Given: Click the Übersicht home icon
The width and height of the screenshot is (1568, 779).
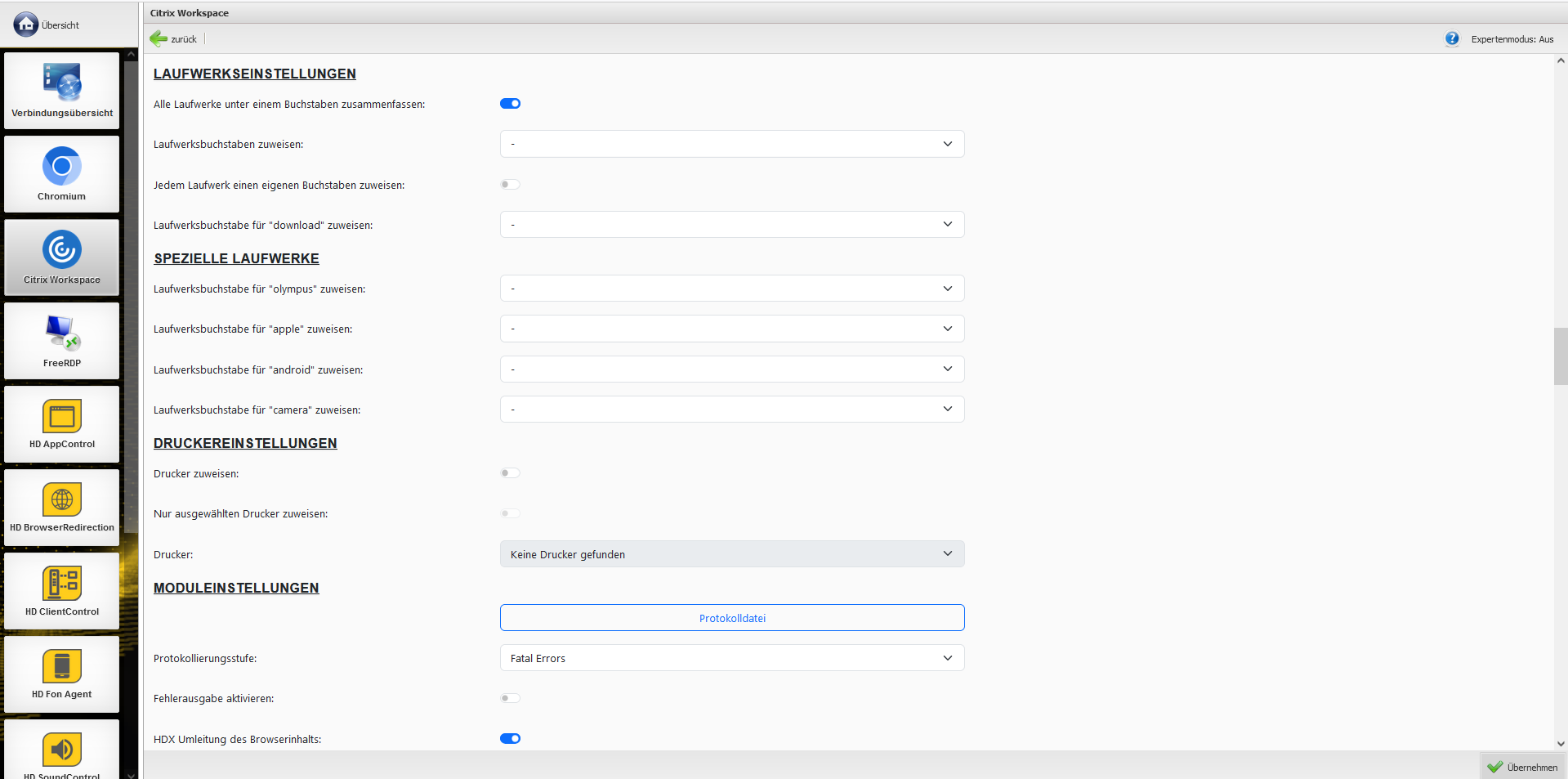Looking at the screenshot, I should (26, 25).
